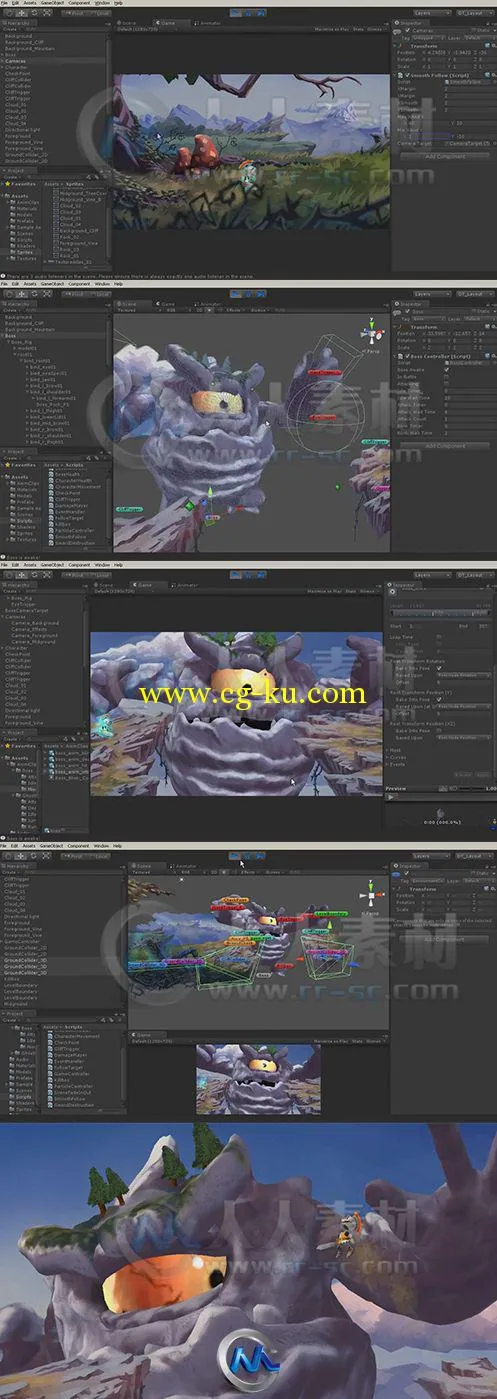Select Rotate tool in Boss Controller window toolbar
Image resolution: width=497 pixels, height=1399 pixels.
(32, 294)
